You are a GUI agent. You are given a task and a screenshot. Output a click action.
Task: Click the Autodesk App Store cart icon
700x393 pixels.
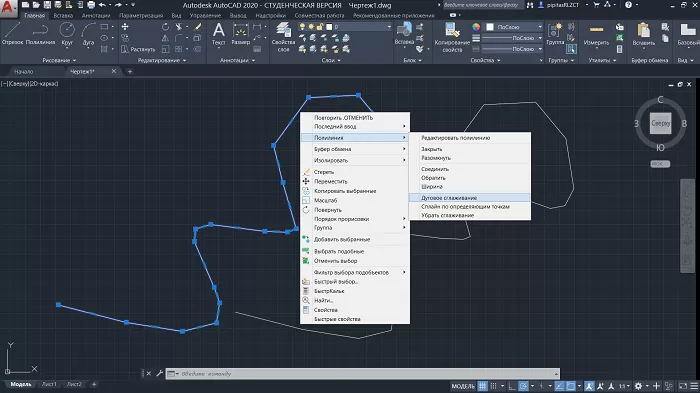(x=596, y=5)
